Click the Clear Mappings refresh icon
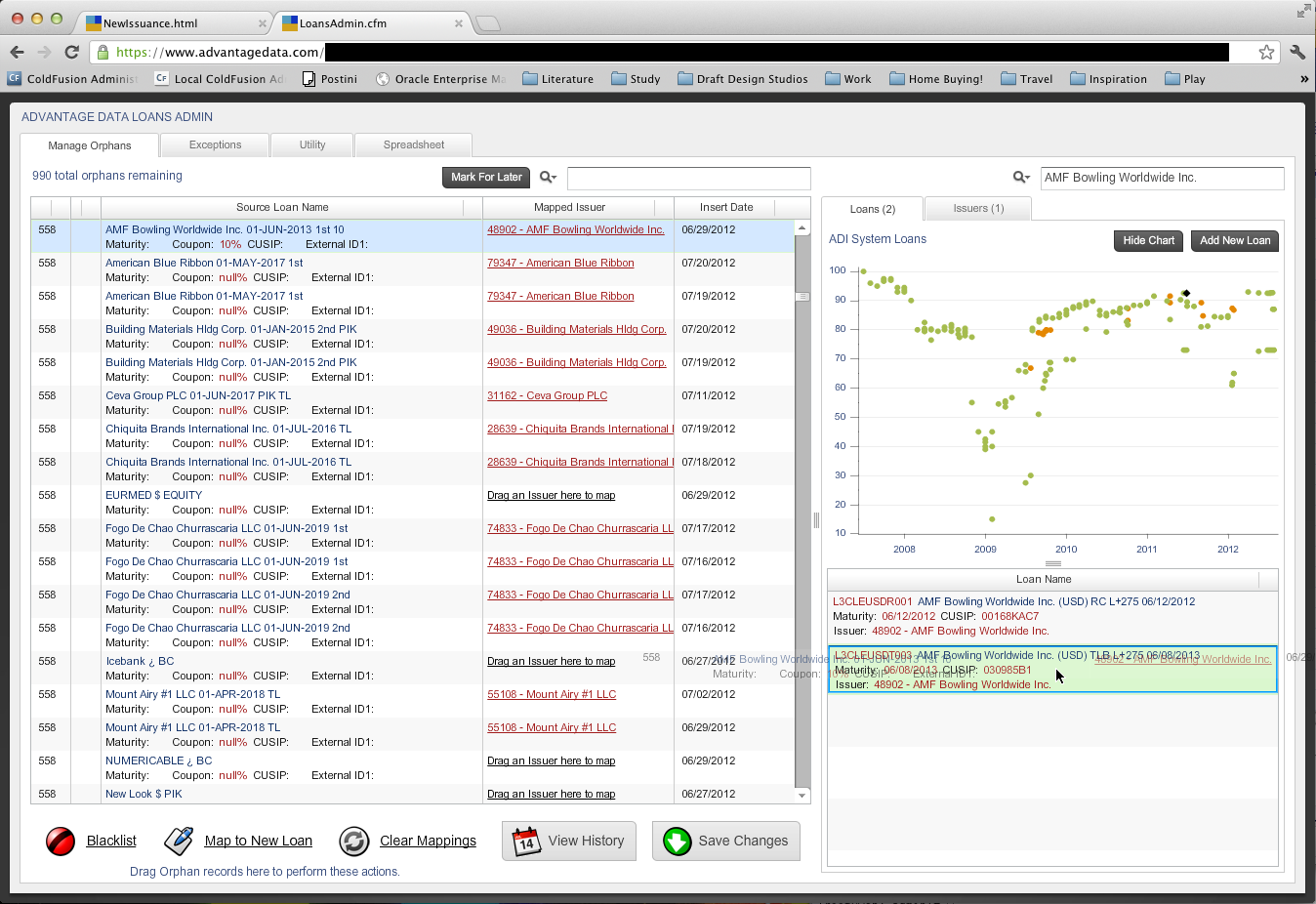 click(x=353, y=841)
